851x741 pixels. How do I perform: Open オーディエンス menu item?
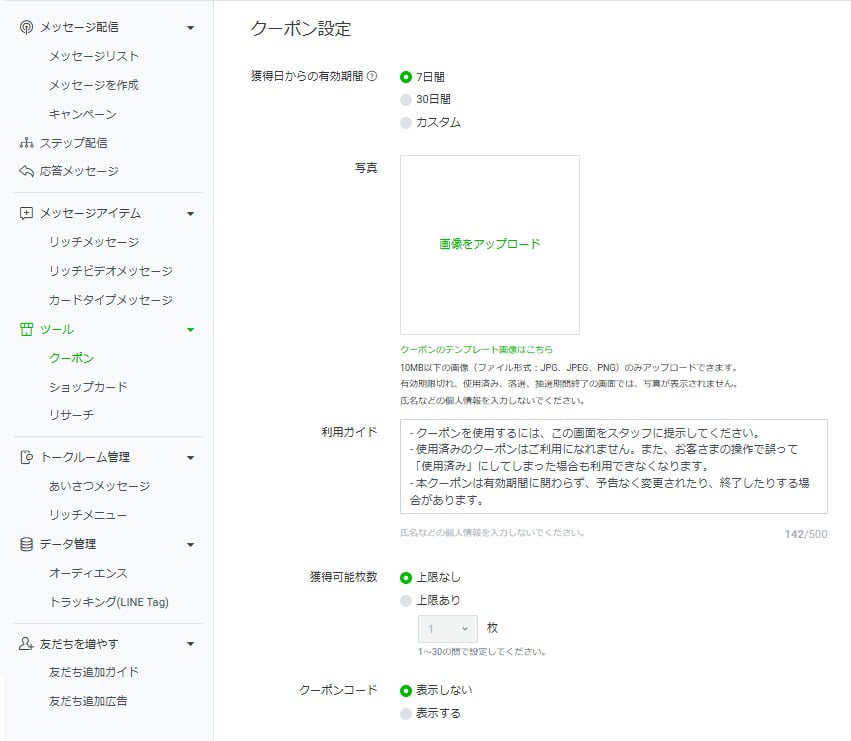(x=88, y=573)
